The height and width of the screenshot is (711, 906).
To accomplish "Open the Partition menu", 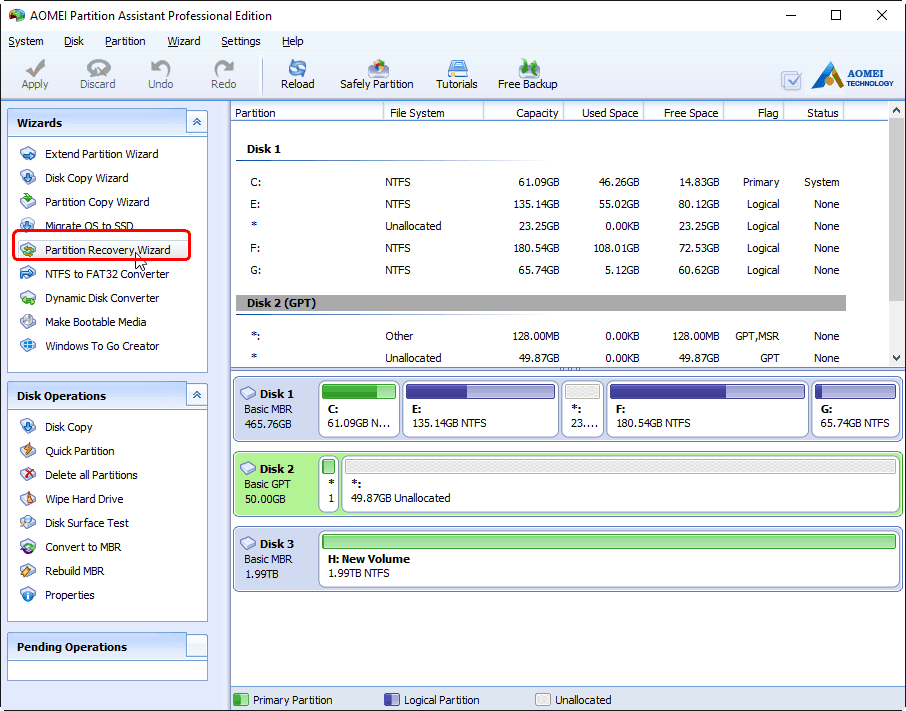I will click(125, 41).
